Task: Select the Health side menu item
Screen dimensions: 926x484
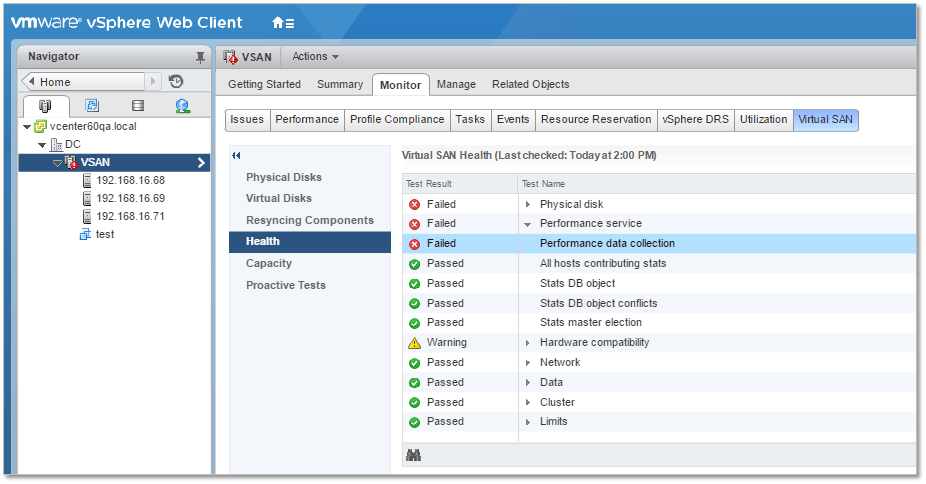Action: click(310, 242)
